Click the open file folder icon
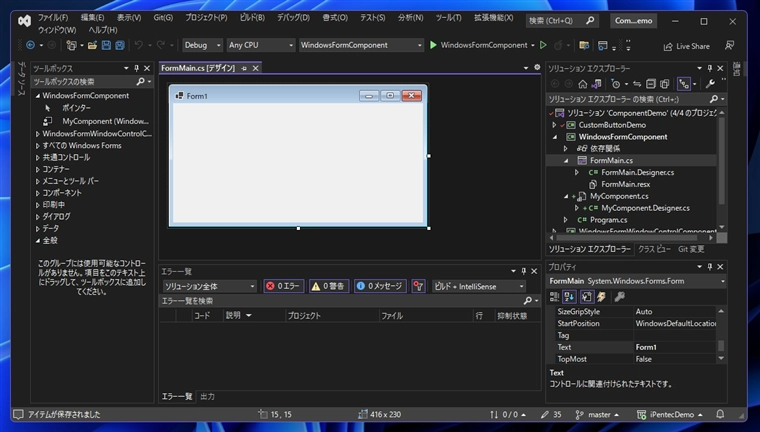The width and height of the screenshot is (760, 432). (x=93, y=45)
